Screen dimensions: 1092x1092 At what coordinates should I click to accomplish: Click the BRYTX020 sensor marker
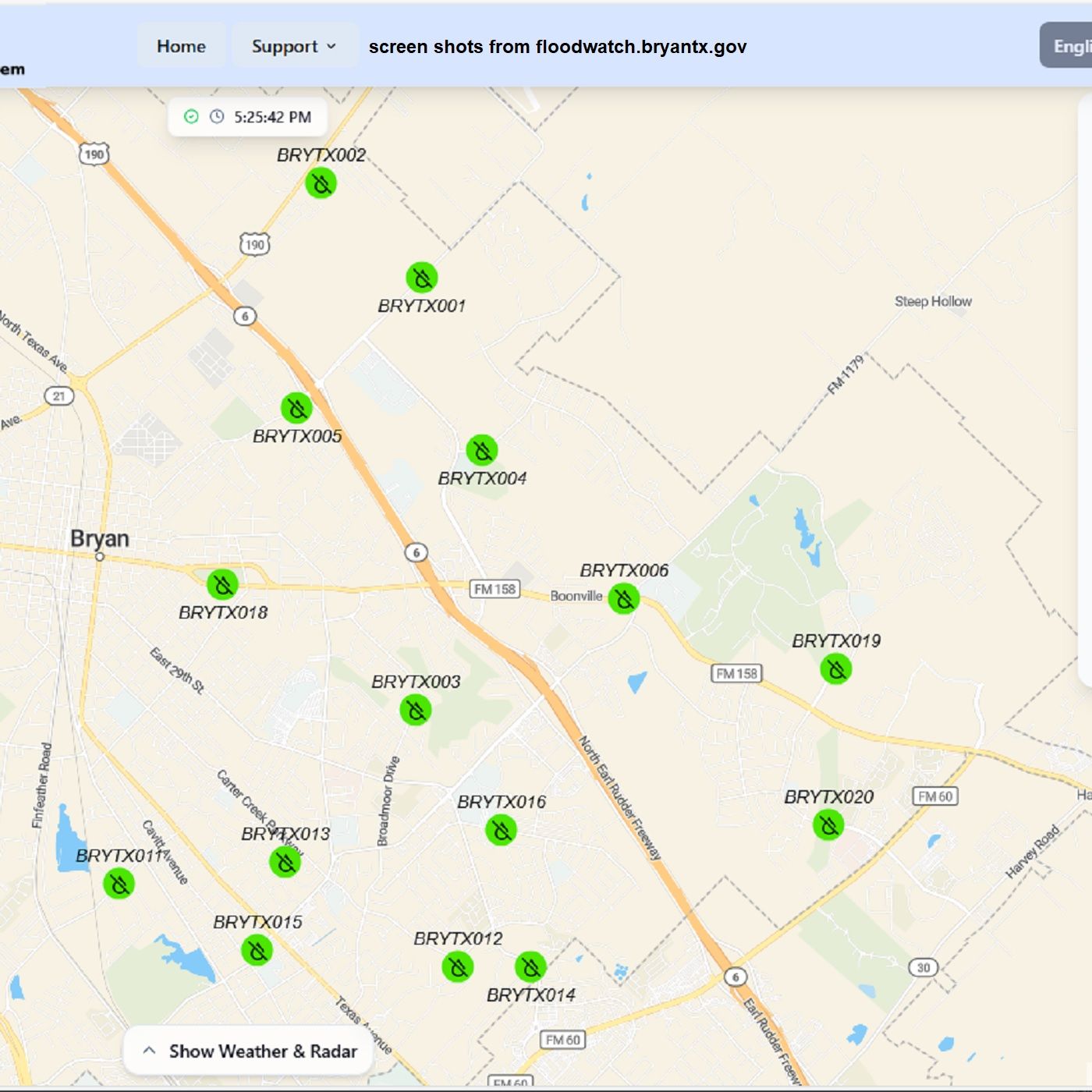click(x=828, y=825)
